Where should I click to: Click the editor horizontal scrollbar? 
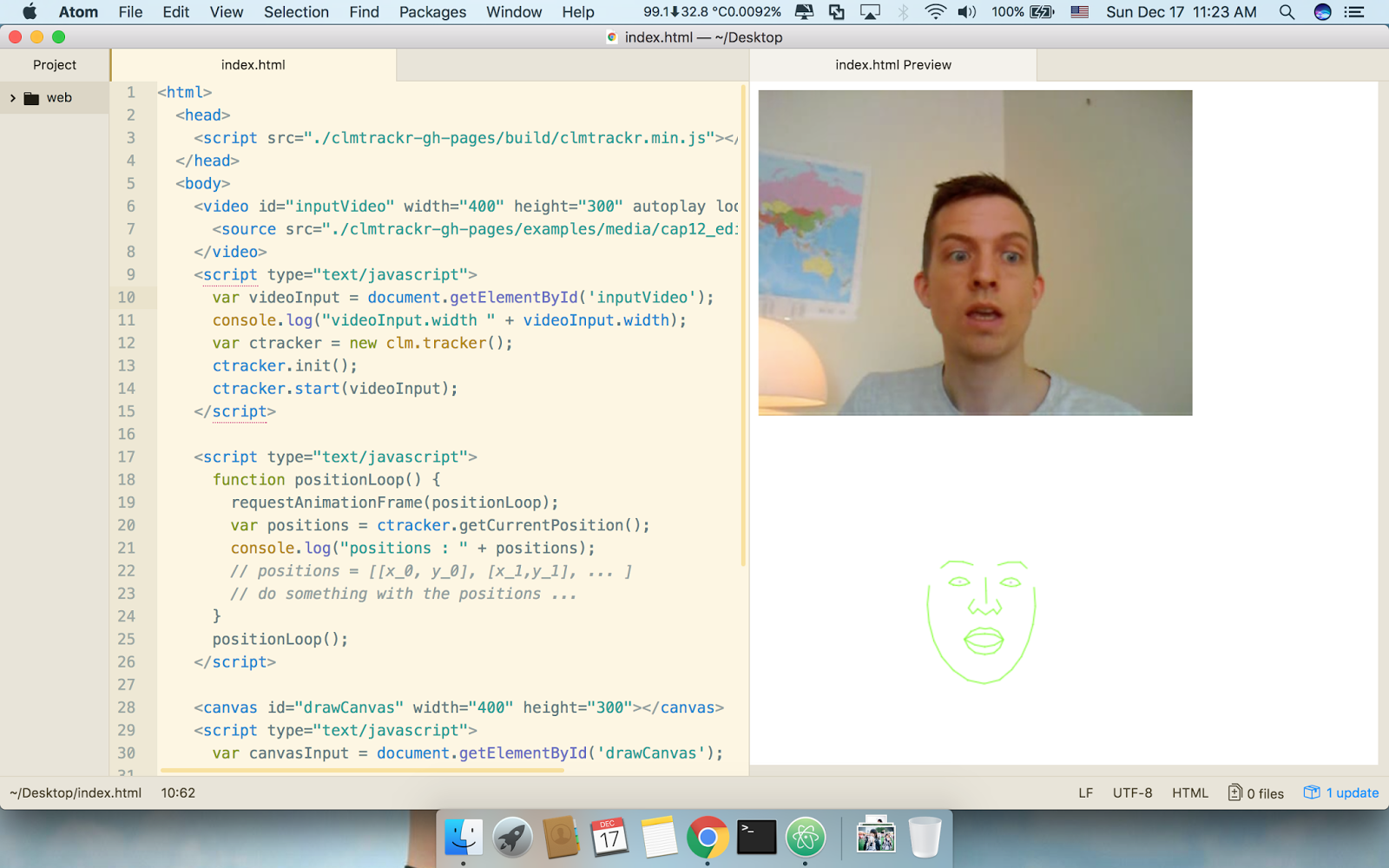362,770
